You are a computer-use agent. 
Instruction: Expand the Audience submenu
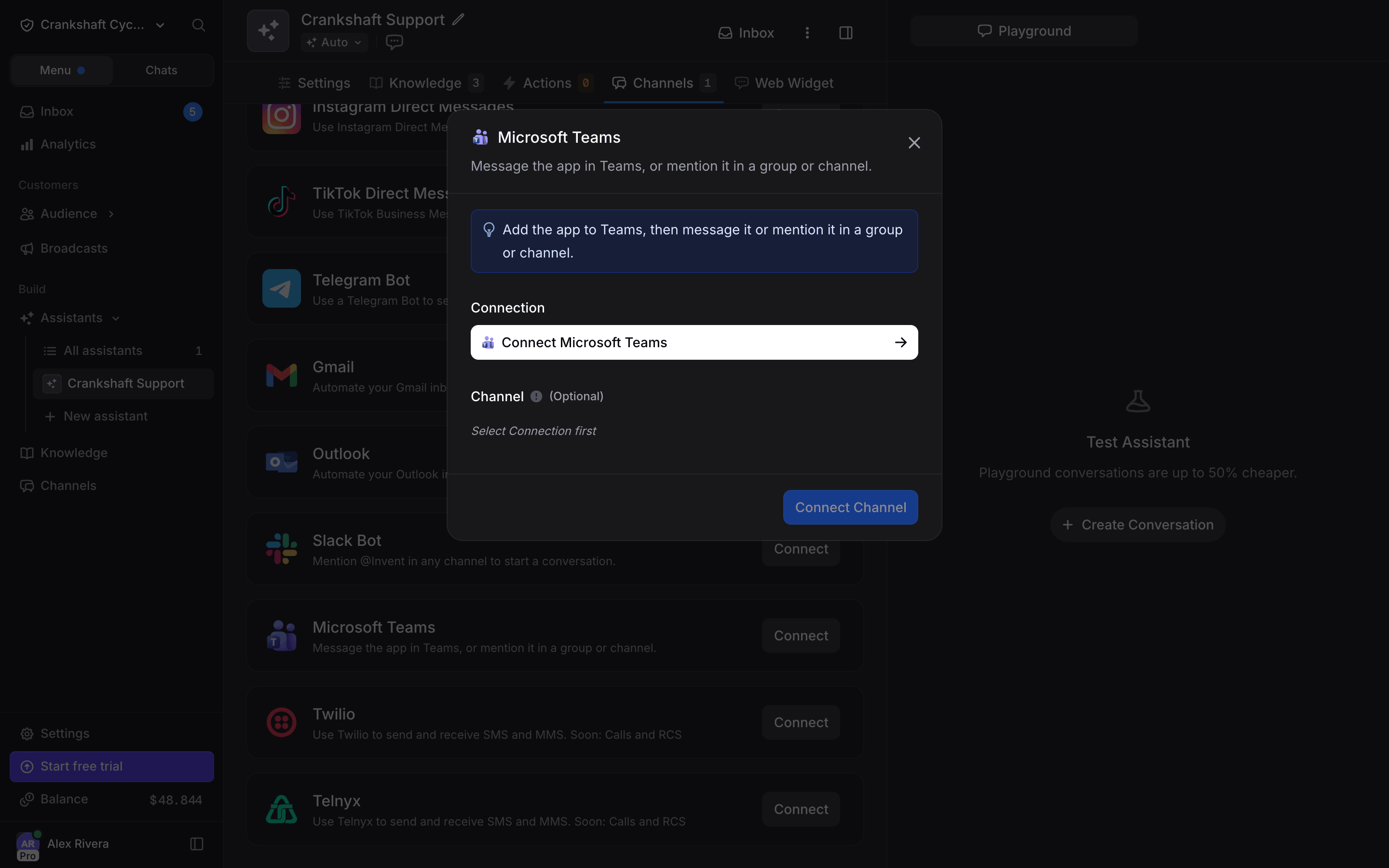(x=111, y=214)
